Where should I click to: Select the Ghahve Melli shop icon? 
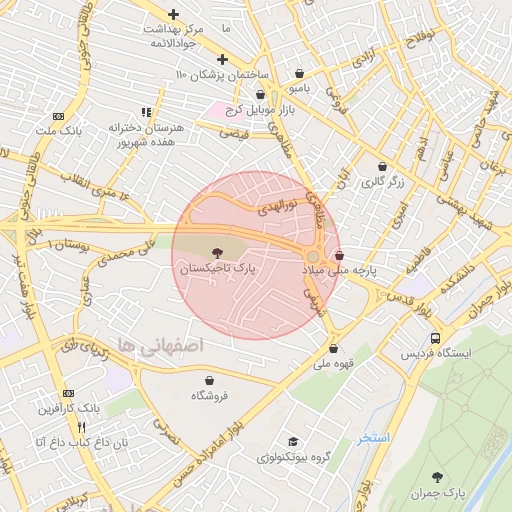point(333,349)
